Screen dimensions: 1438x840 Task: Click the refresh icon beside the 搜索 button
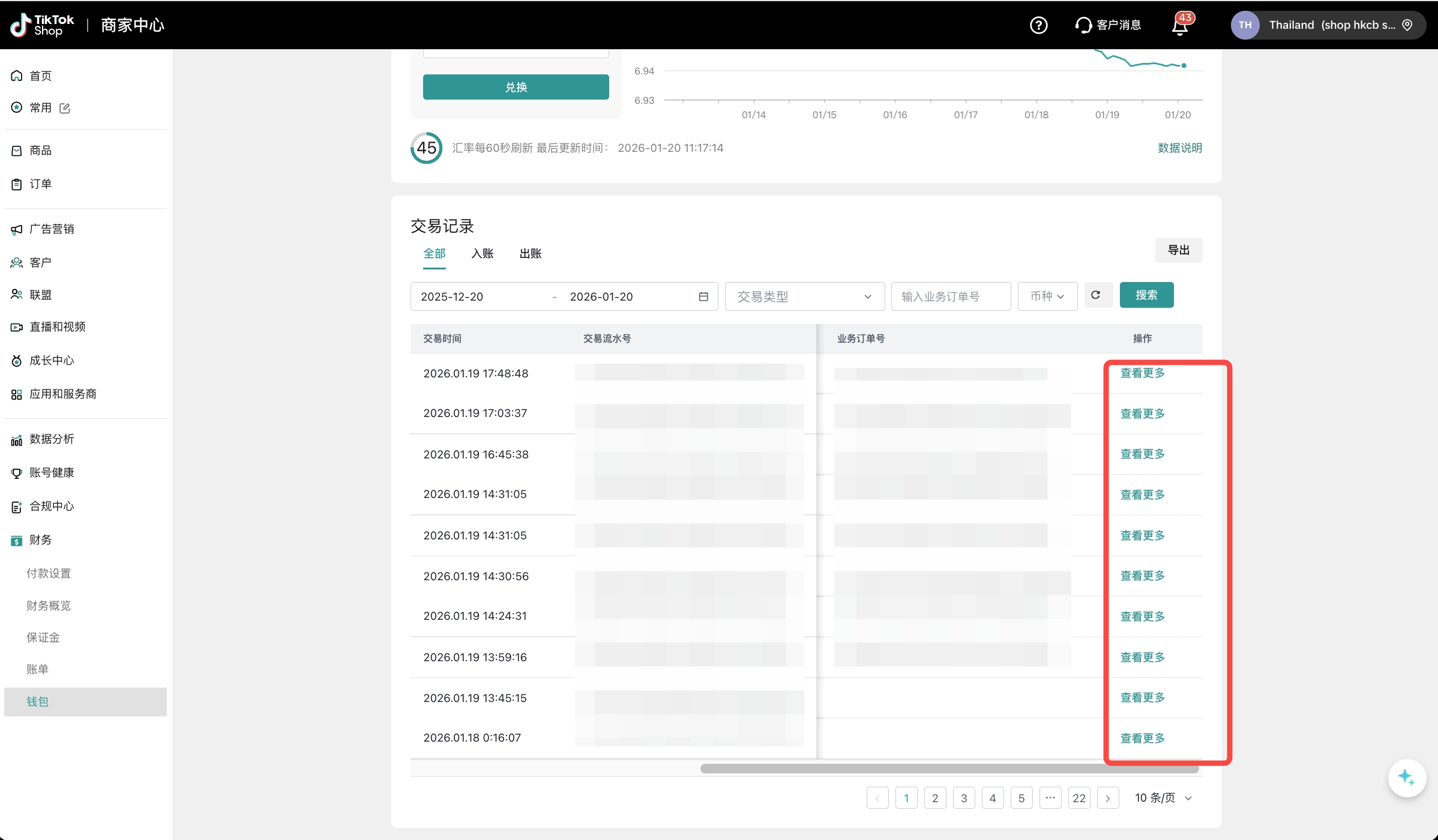coord(1095,295)
